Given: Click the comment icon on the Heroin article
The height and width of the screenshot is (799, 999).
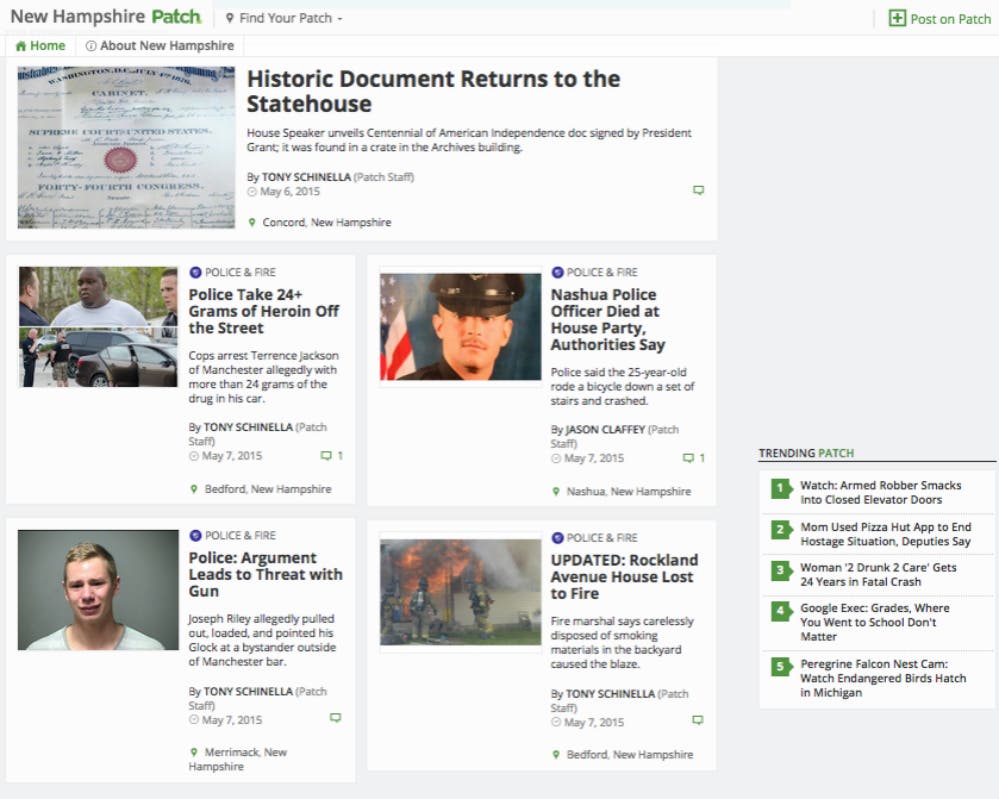Looking at the screenshot, I should (326, 456).
